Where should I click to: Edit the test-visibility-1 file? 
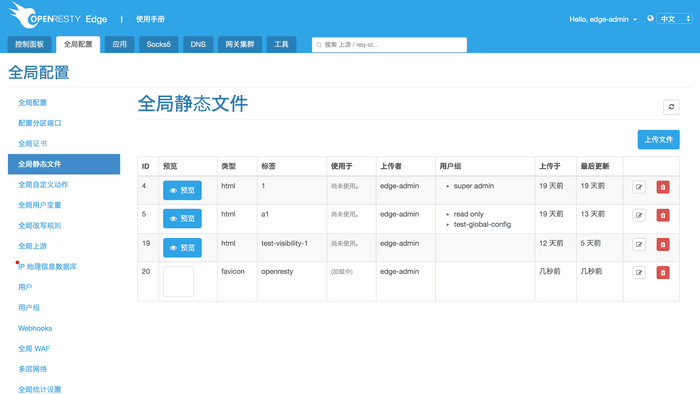(639, 244)
